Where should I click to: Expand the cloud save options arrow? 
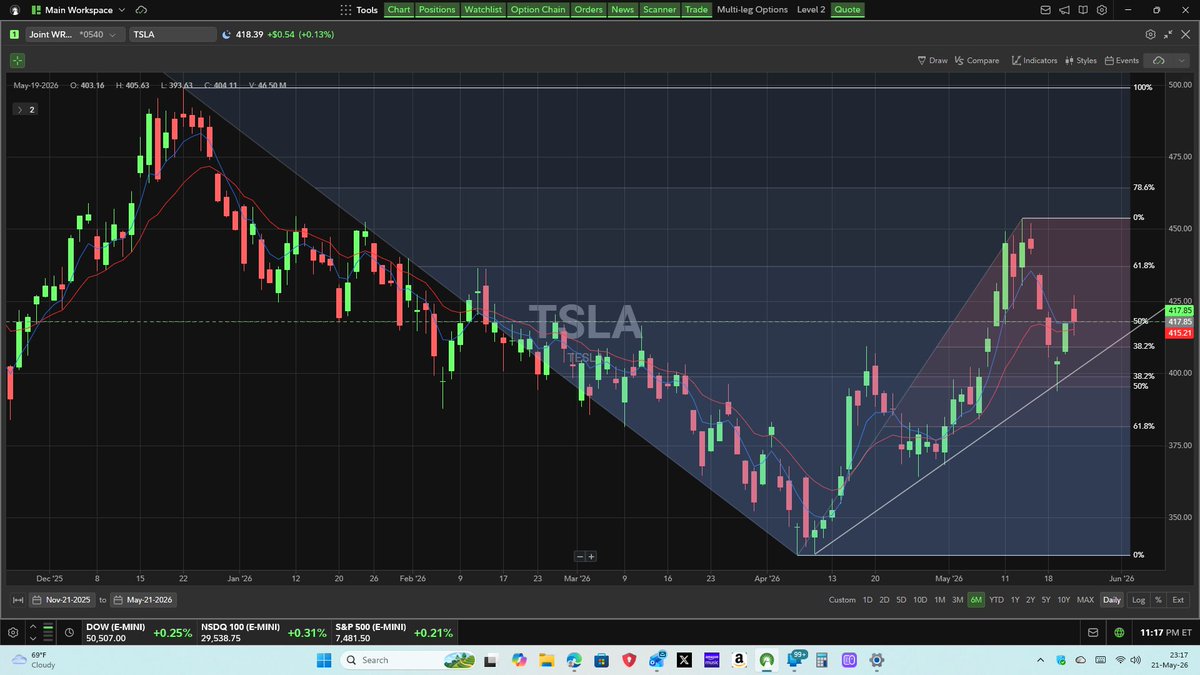1181,60
